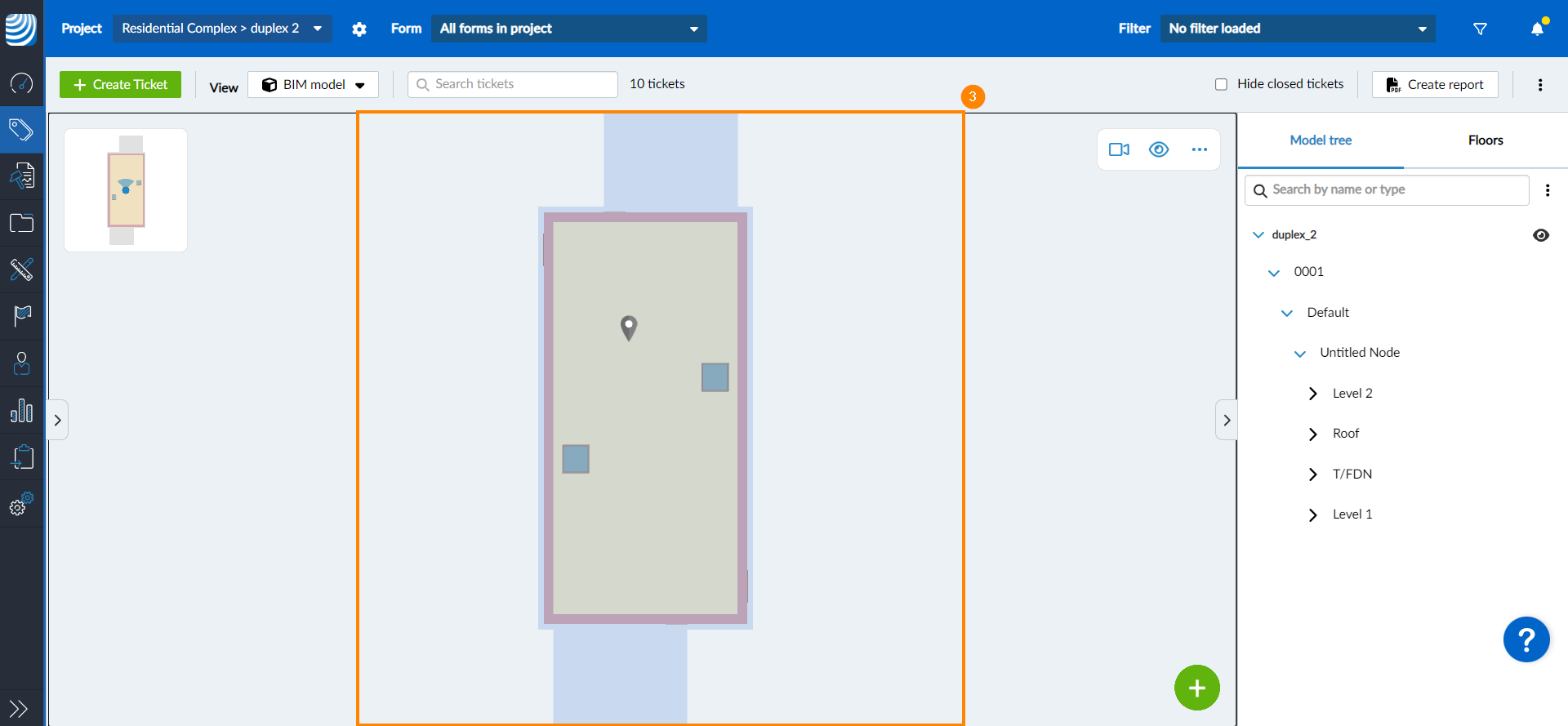The height and width of the screenshot is (726, 1568).
Task: Click the filter funnel icon
Action: (x=1480, y=29)
